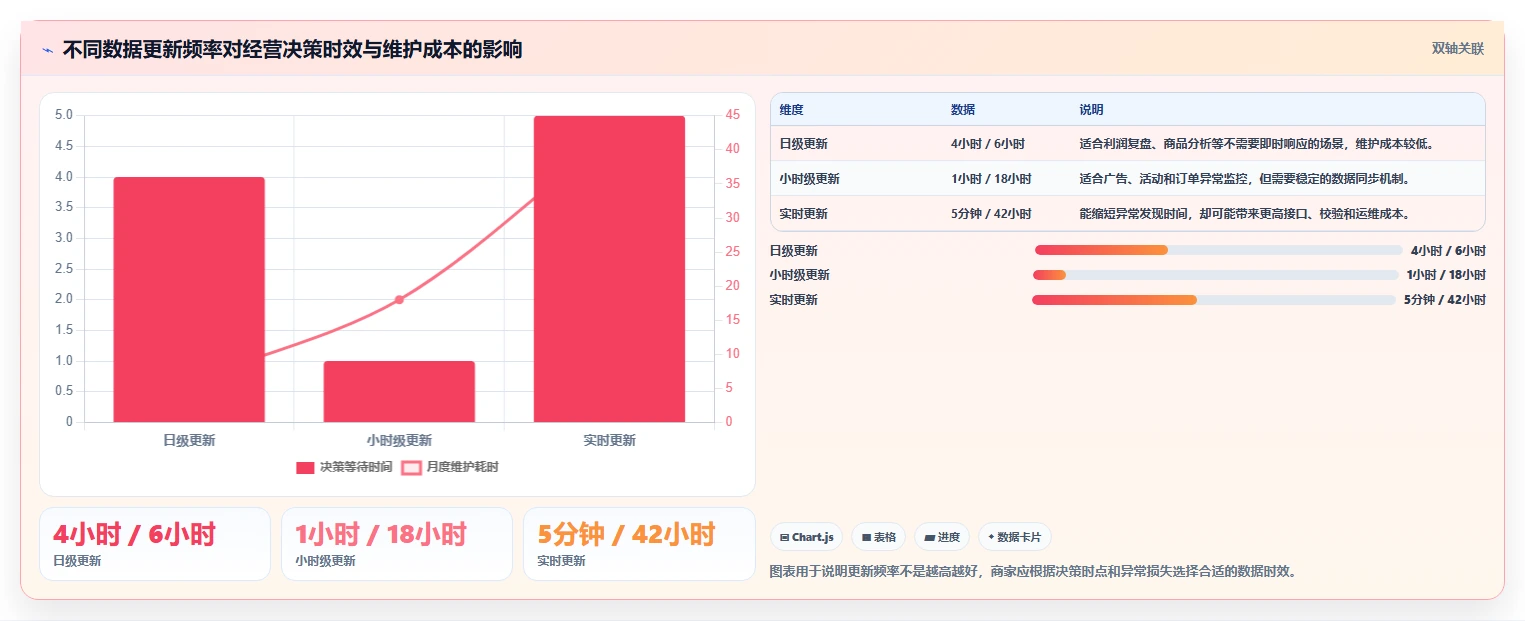
Task: Click the 日级更新 bar in the chart
Action: tap(189, 299)
